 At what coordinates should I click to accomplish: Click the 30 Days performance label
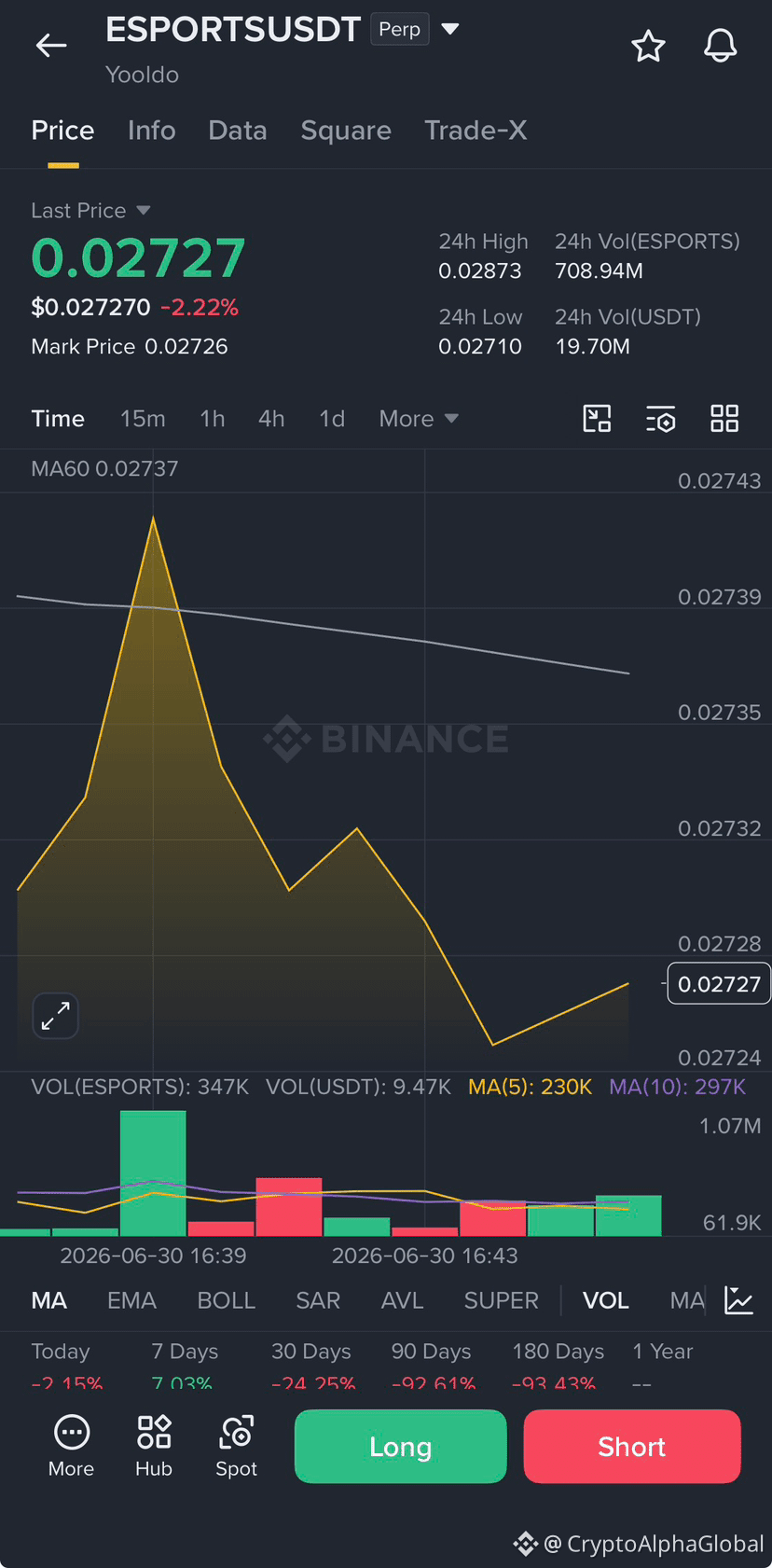pyautogui.click(x=311, y=1352)
